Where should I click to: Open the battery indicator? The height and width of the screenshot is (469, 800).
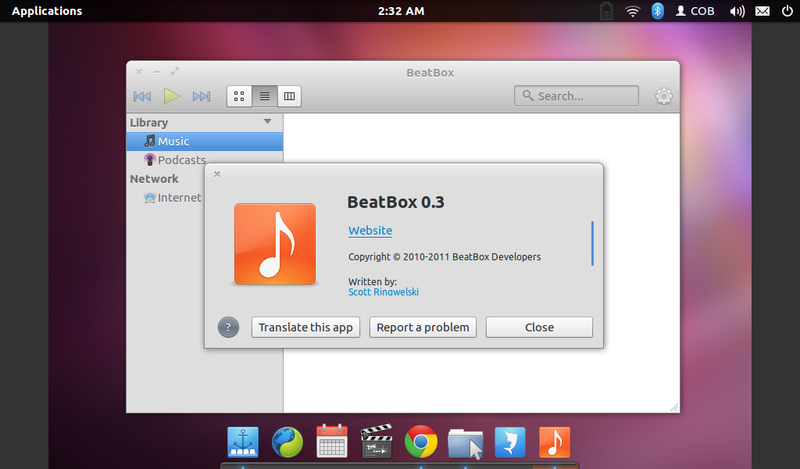pos(606,11)
